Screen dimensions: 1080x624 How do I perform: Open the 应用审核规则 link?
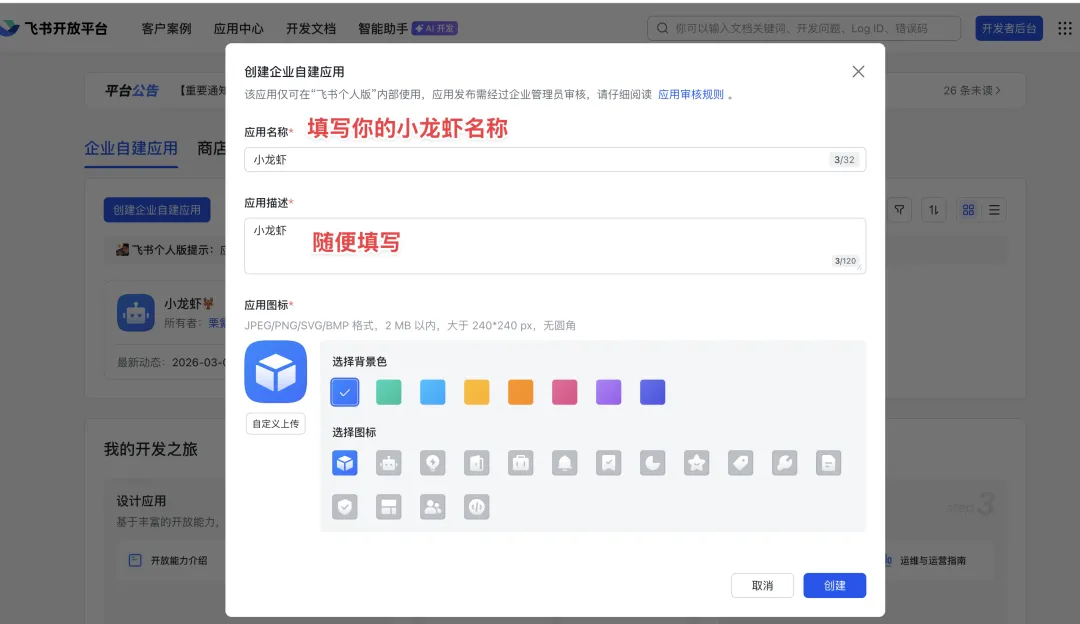pyautogui.click(x=691, y=94)
